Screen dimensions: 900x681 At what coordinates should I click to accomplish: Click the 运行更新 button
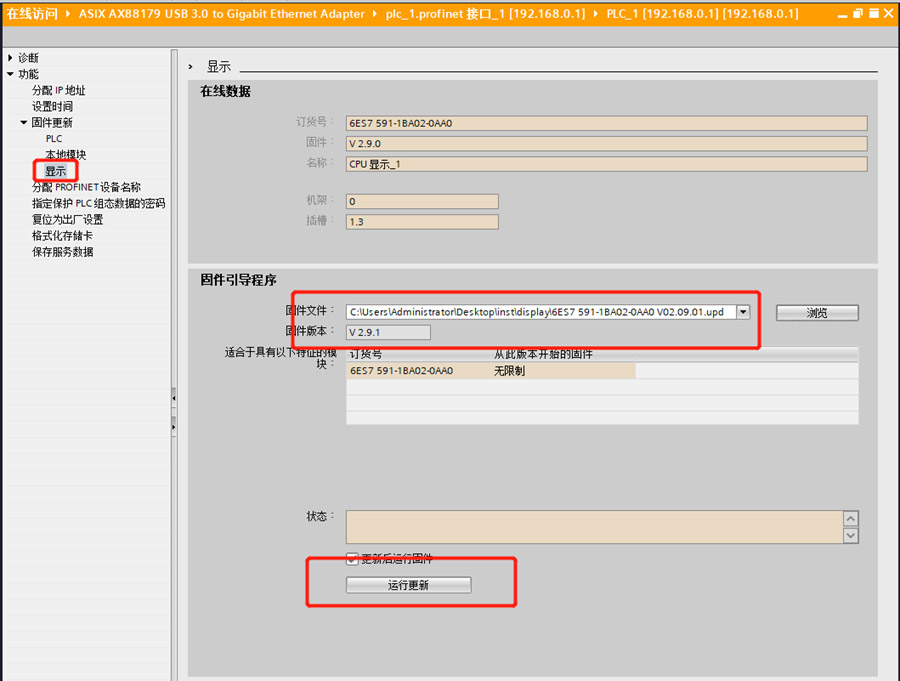coord(408,585)
